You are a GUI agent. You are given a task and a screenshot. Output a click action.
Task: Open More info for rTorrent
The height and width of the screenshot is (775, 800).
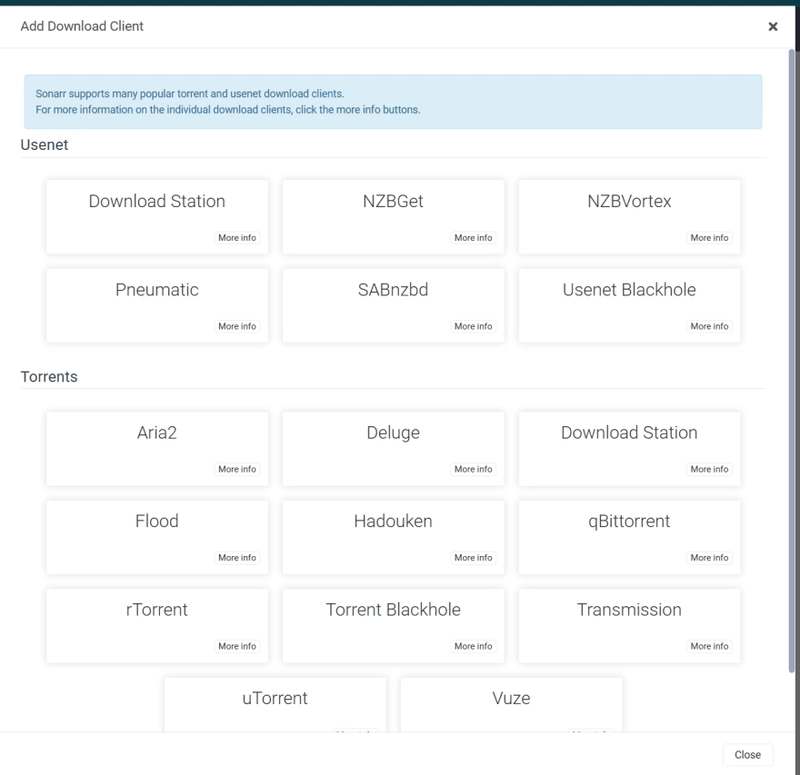click(x=237, y=646)
